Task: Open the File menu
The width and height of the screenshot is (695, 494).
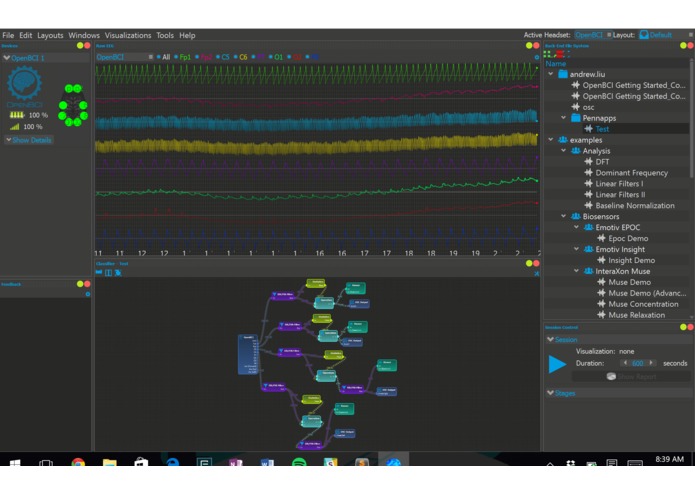Action: pos(8,35)
